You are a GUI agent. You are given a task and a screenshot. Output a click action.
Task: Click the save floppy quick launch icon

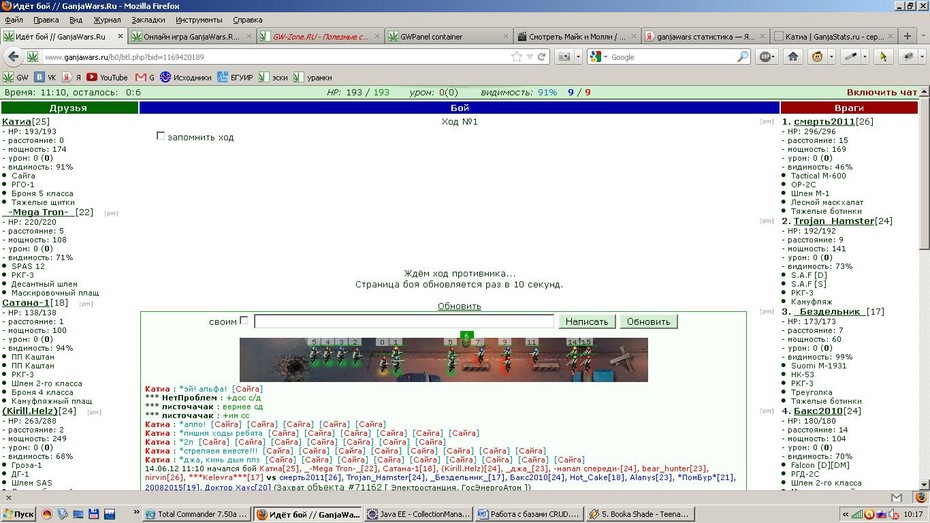(94, 514)
